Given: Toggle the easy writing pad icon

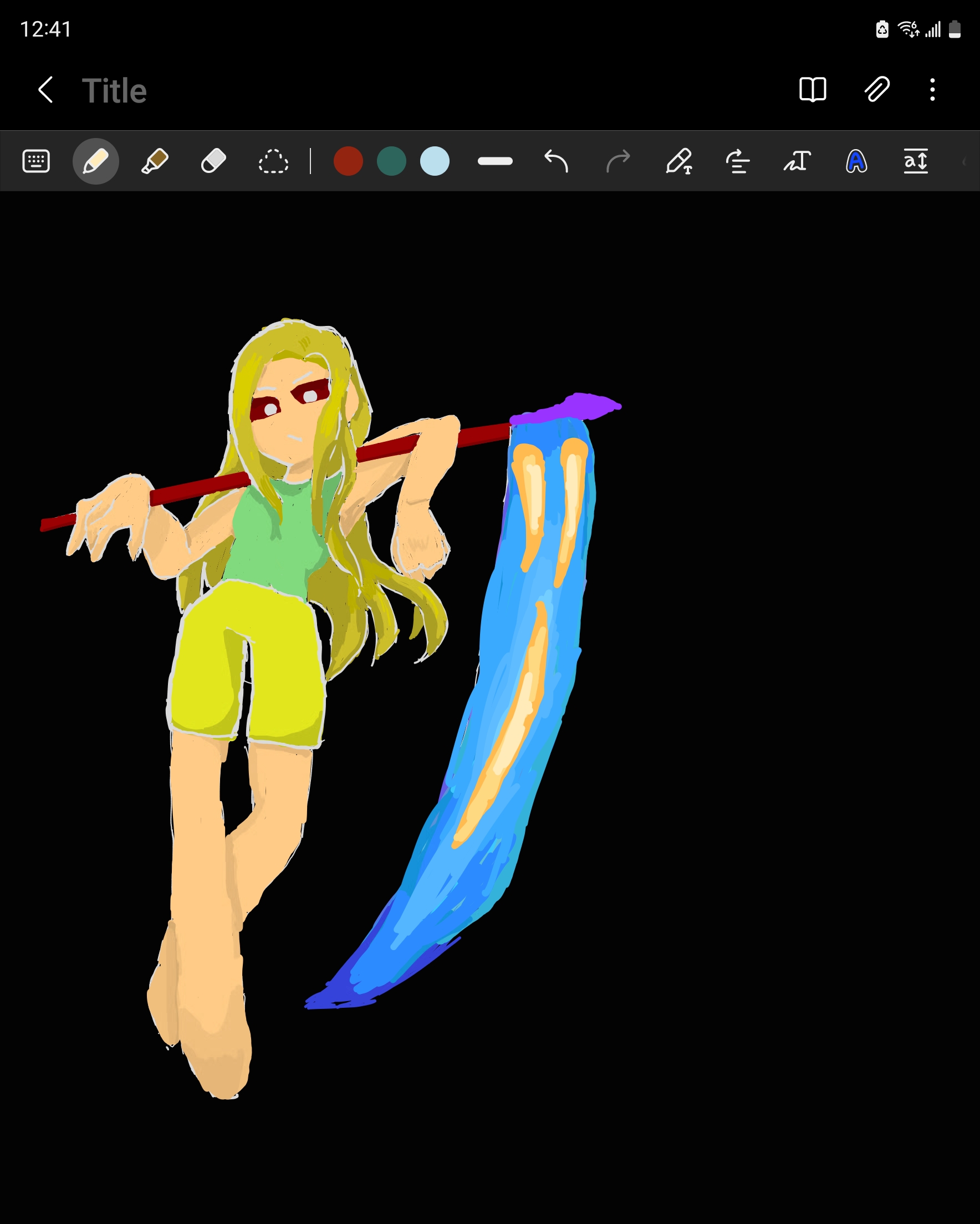Looking at the screenshot, I should 915,161.
